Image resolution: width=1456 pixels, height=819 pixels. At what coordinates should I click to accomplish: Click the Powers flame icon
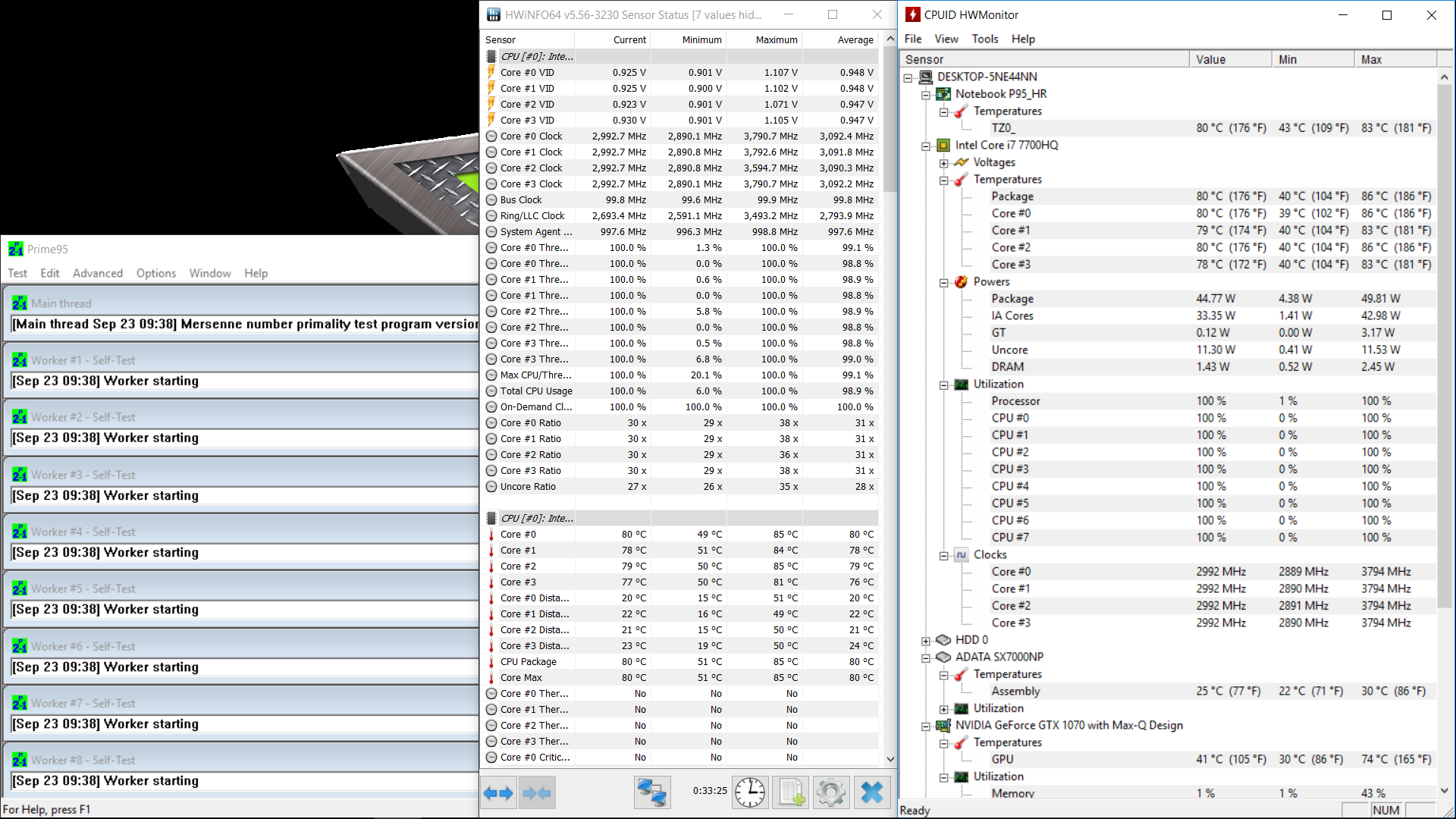[962, 281]
